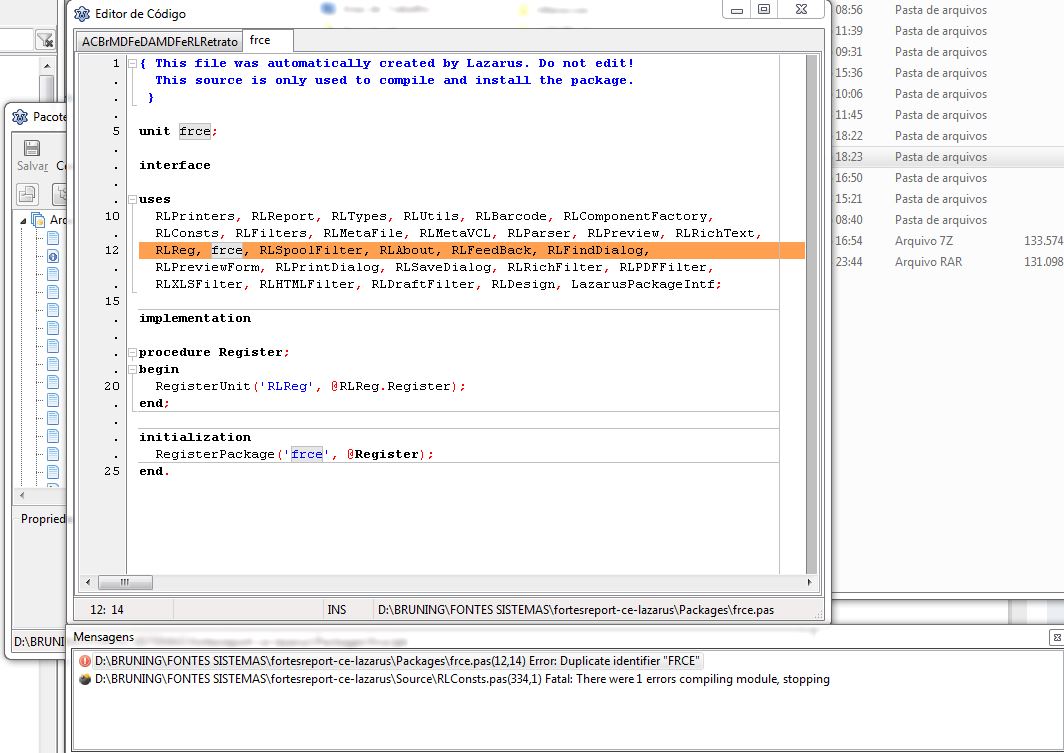Click the Lazarus icon in Editor de Código title
Image resolution: width=1064 pixels, height=753 pixels.
click(x=81, y=14)
